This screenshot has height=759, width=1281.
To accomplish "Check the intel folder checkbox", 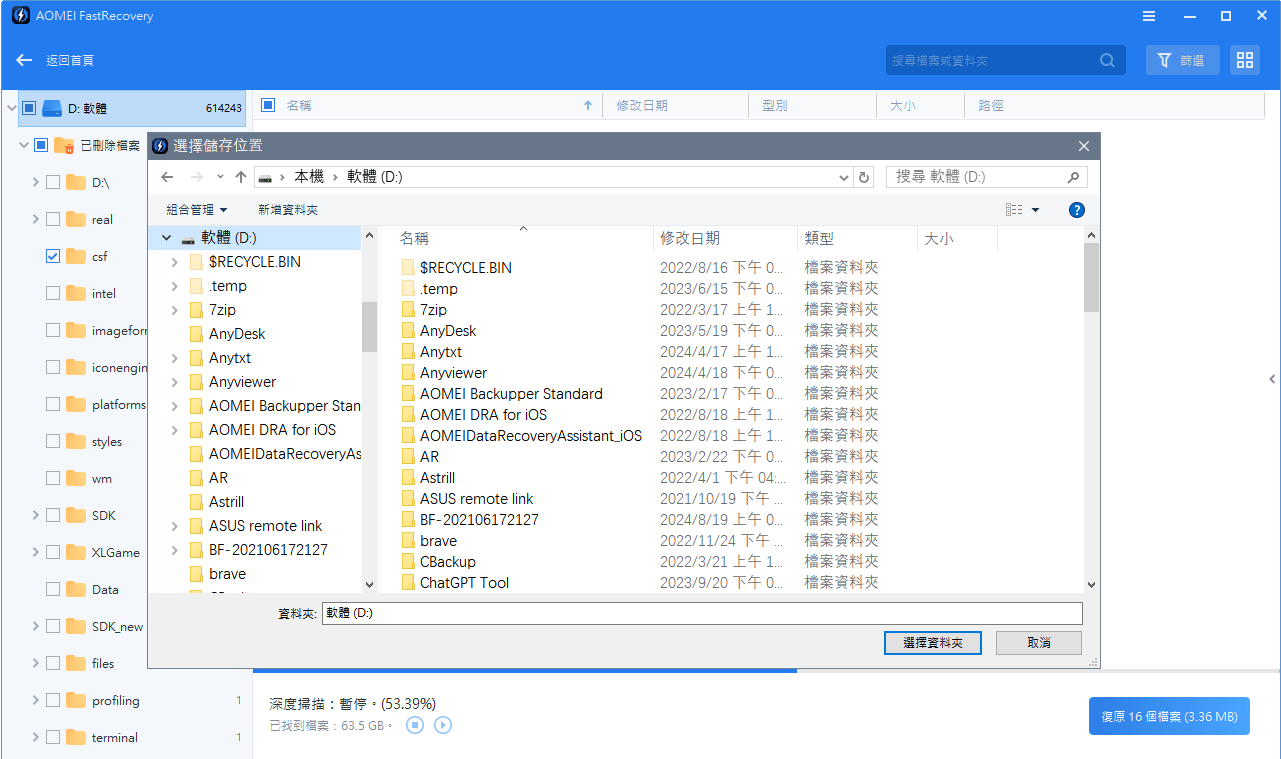I will 53,293.
